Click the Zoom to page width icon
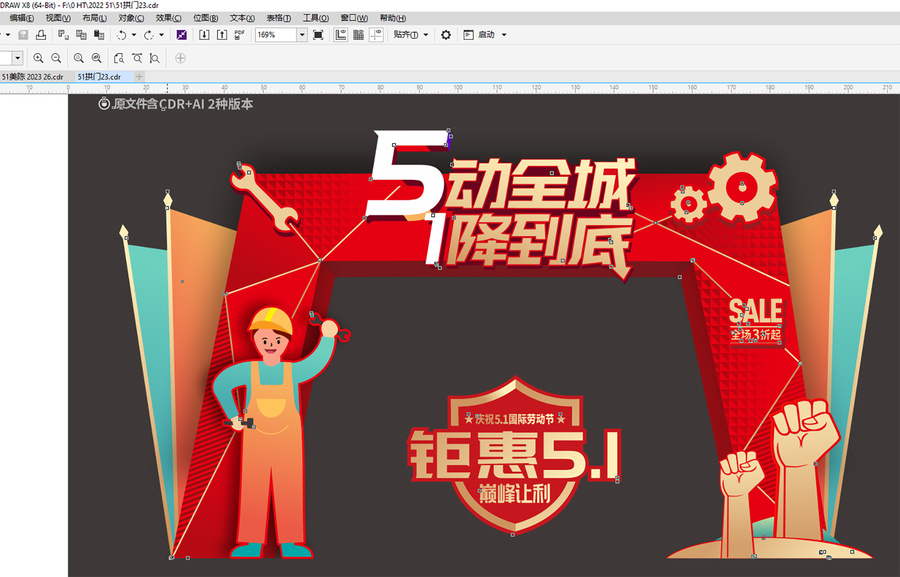 pos(137,58)
